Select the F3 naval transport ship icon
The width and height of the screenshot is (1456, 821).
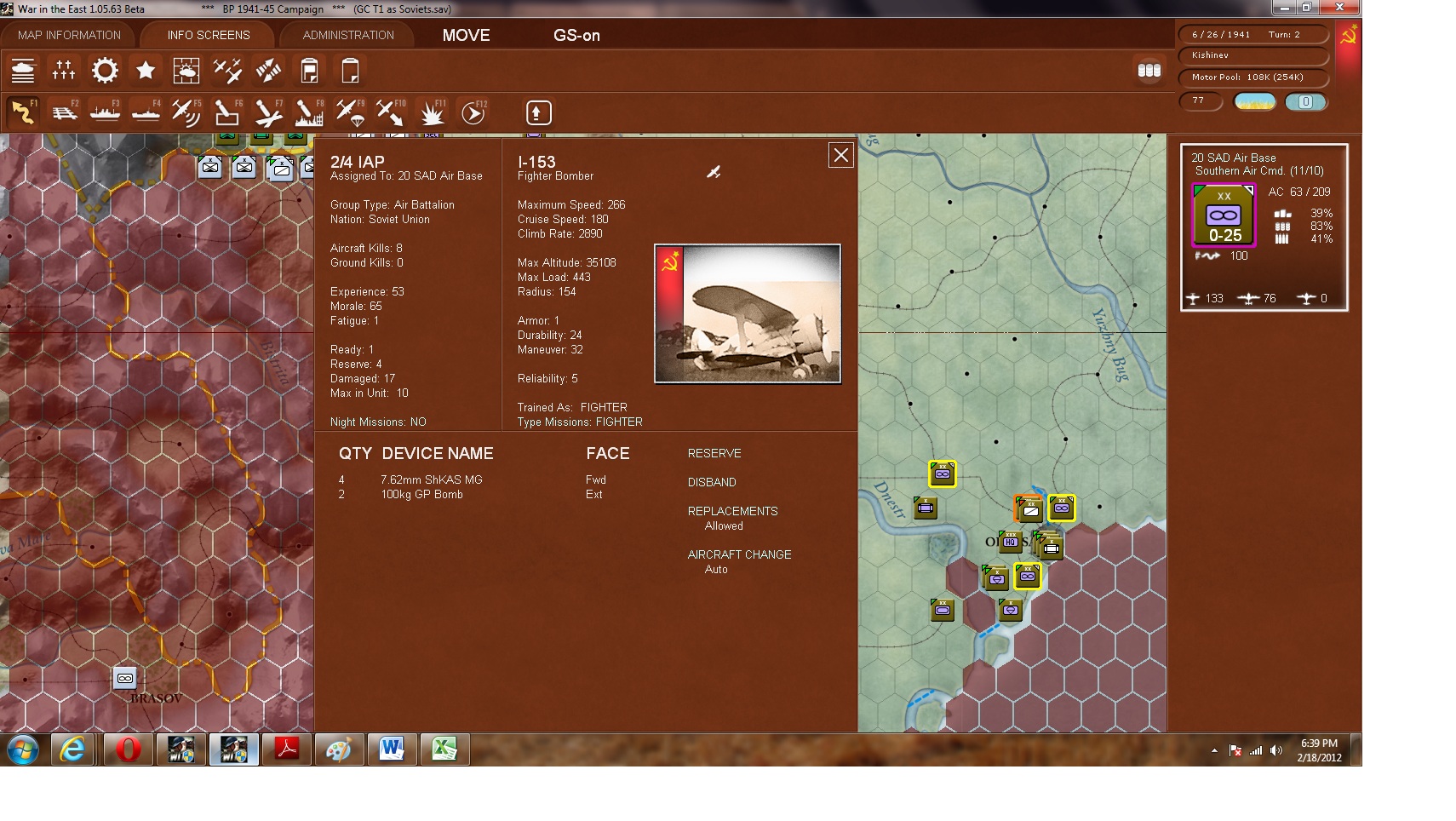[105, 112]
